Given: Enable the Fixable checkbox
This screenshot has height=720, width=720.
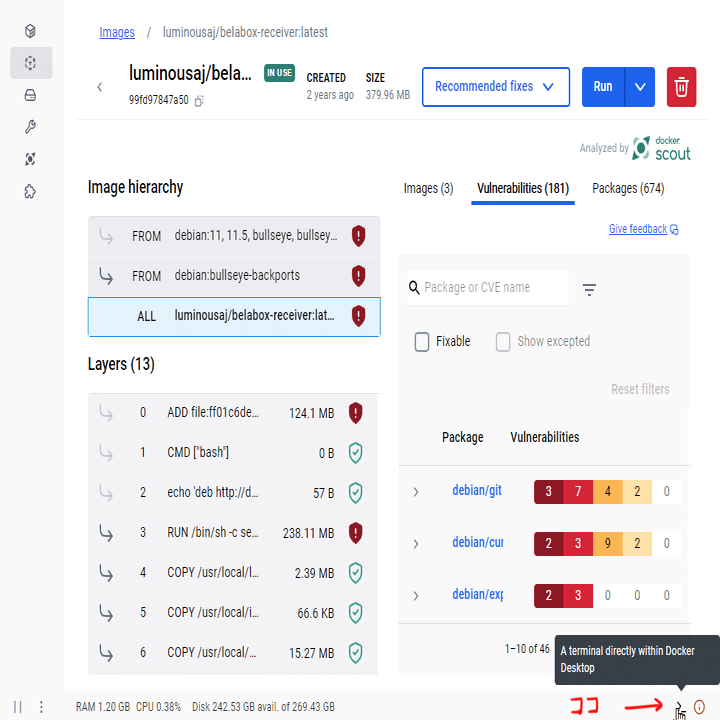Looking at the screenshot, I should (x=422, y=342).
